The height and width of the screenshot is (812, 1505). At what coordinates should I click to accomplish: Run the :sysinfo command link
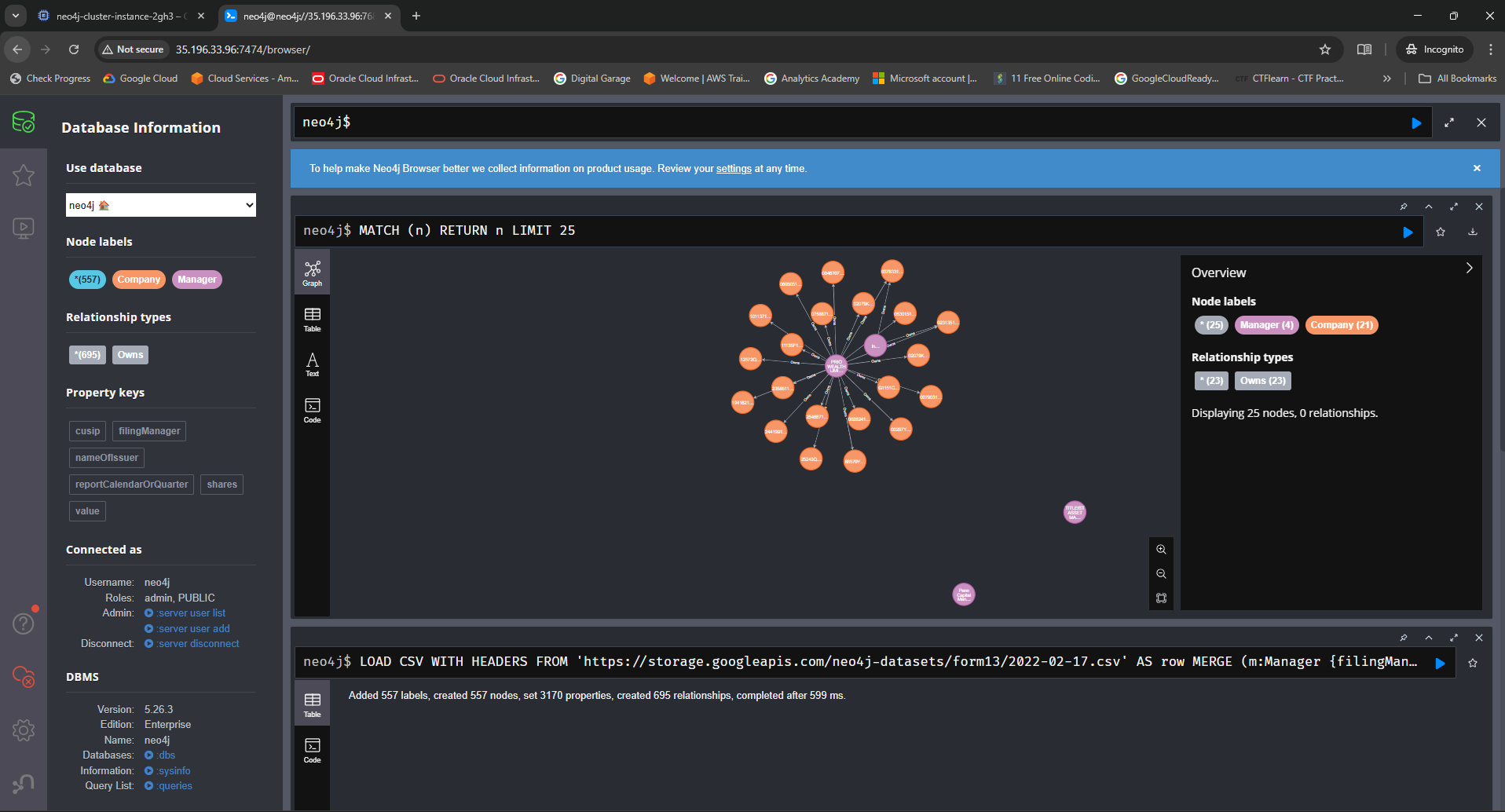[168, 771]
